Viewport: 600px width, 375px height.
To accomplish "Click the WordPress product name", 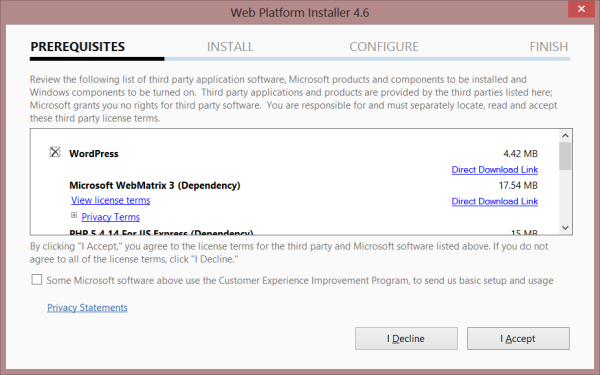I will click(94, 154).
